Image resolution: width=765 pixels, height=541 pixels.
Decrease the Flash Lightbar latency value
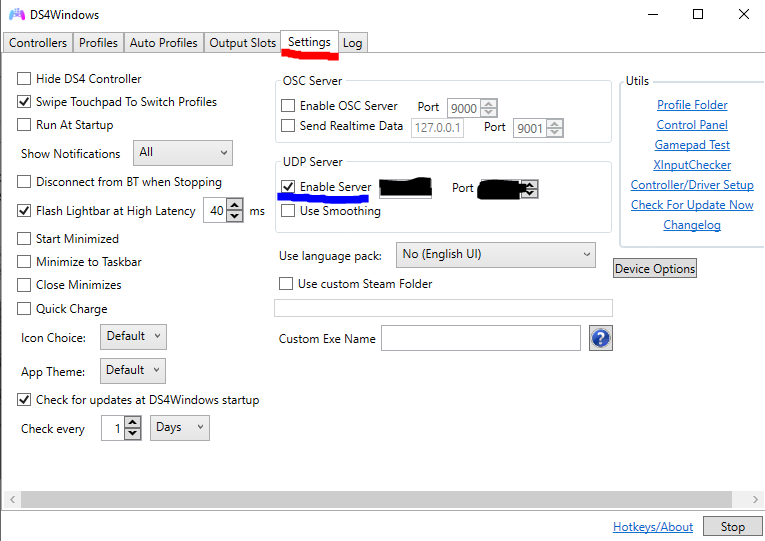(x=235, y=216)
